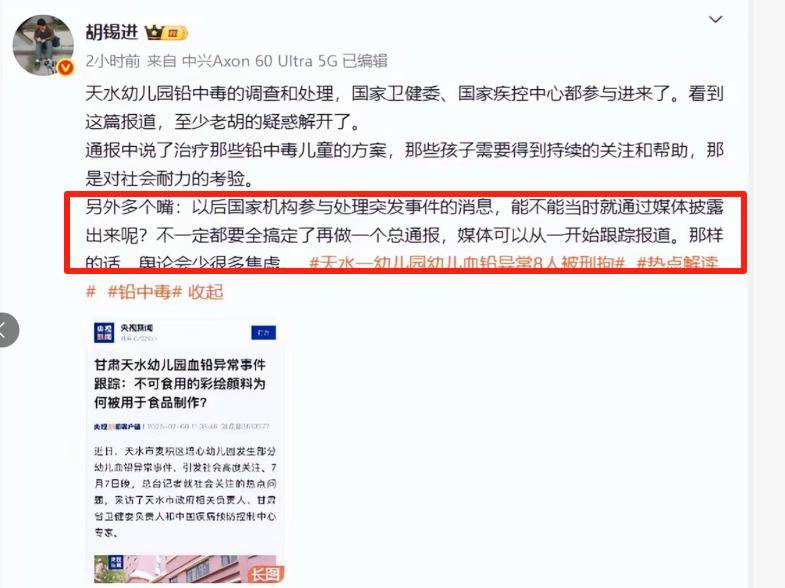Click the red-highlighted paragraph starting 另外多个嘴
785x588 pixels.
(405, 234)
